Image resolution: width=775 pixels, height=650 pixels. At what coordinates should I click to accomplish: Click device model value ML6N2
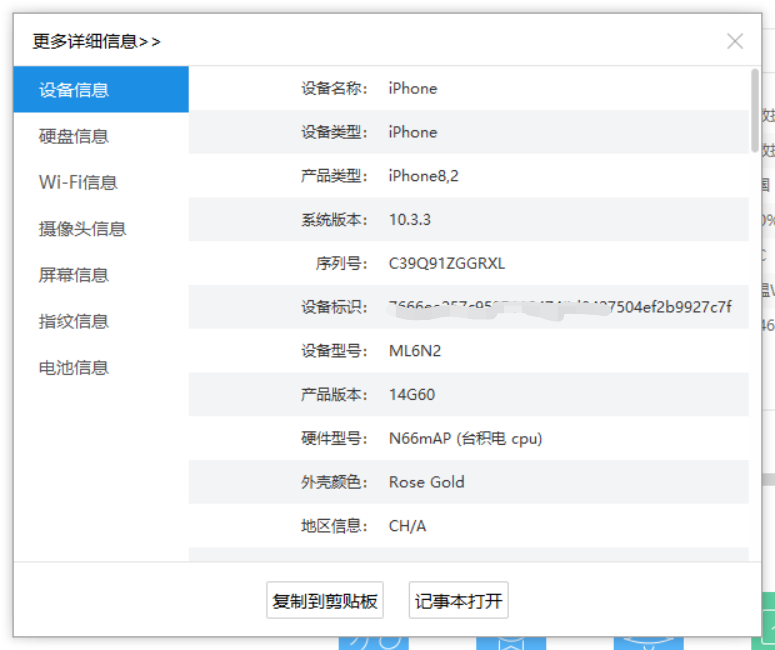(415, 351)
